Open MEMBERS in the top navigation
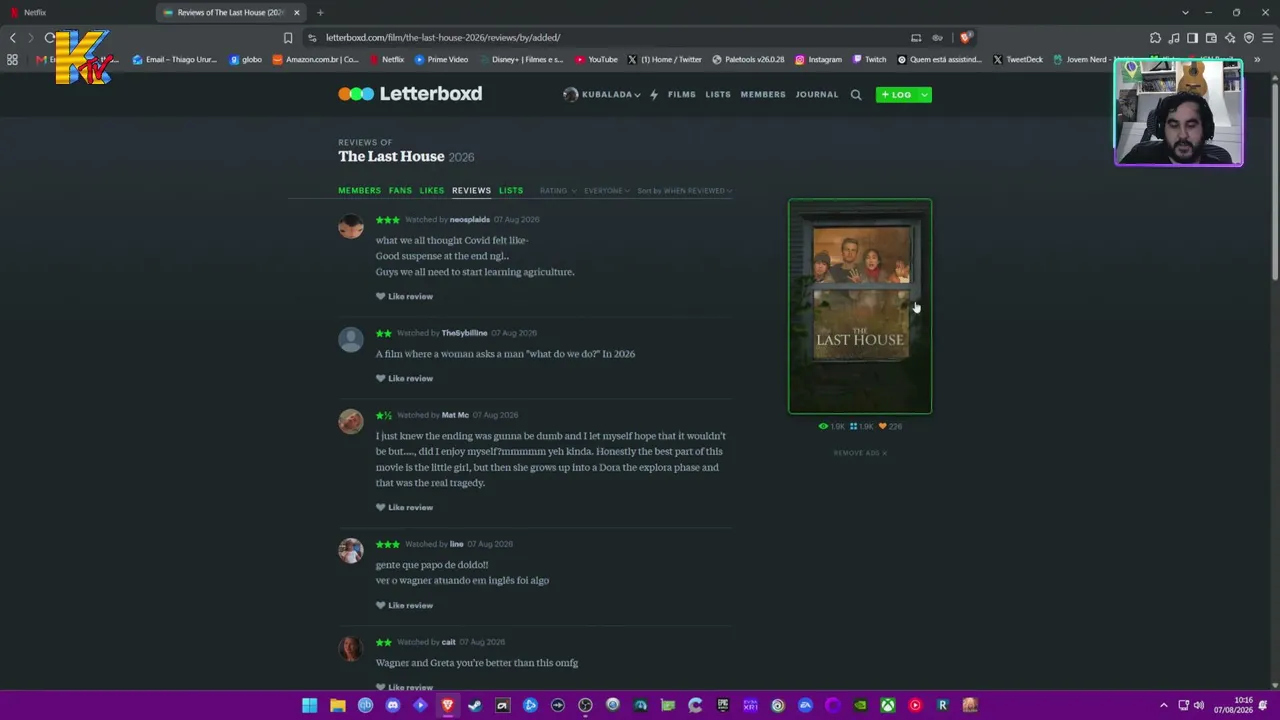 [x=763, y=95]
